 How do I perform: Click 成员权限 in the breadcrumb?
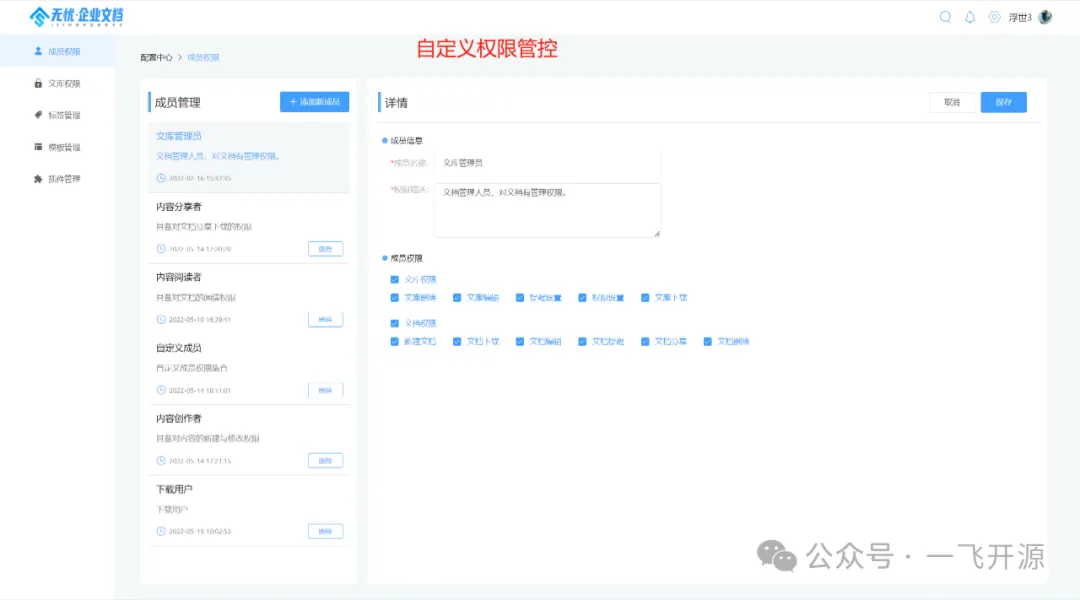pyautogui.click(x=203, y=58)
